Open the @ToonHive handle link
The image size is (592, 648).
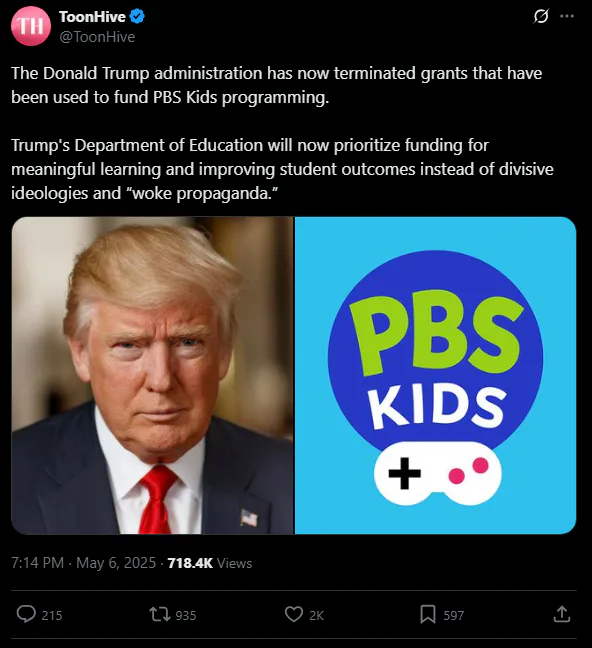click(97, 37)
